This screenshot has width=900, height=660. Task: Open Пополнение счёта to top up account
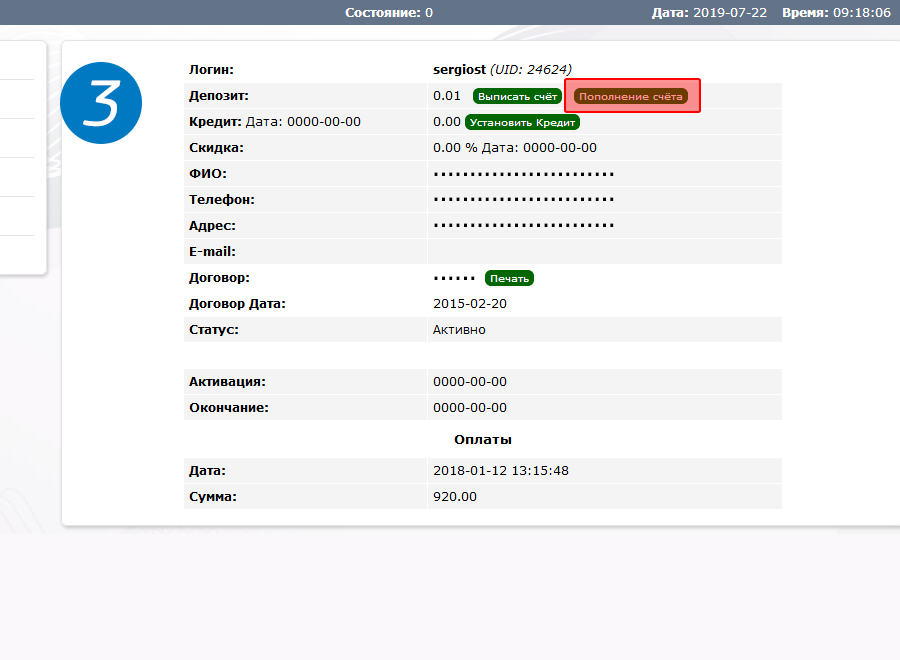pyautogui.click(x=631, y=96)
